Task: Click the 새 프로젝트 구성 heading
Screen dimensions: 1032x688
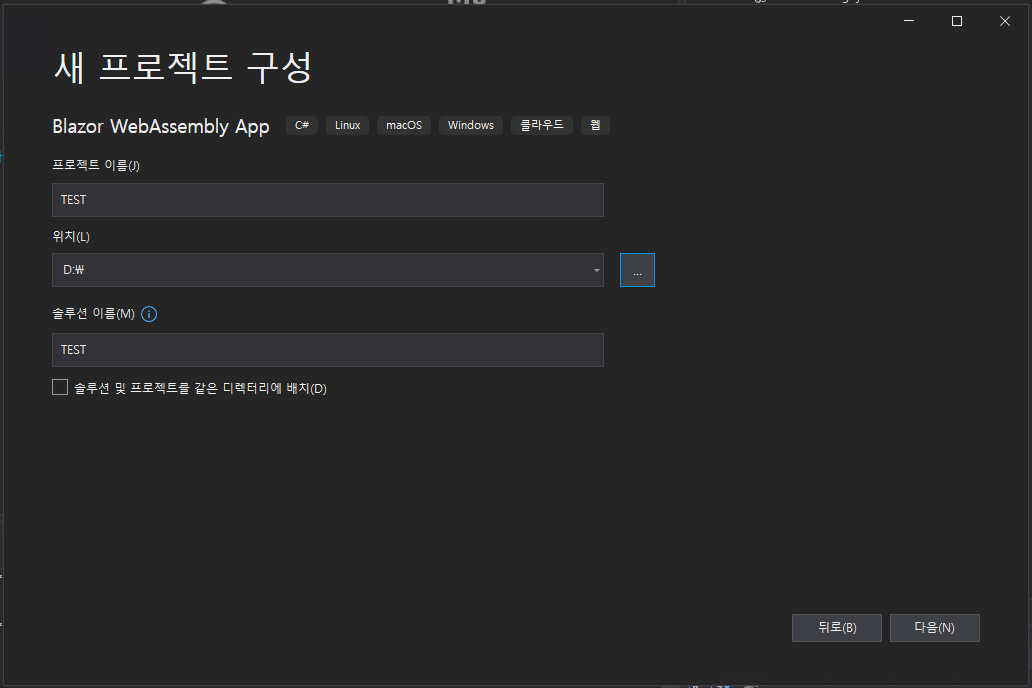Action: [182, 67]
